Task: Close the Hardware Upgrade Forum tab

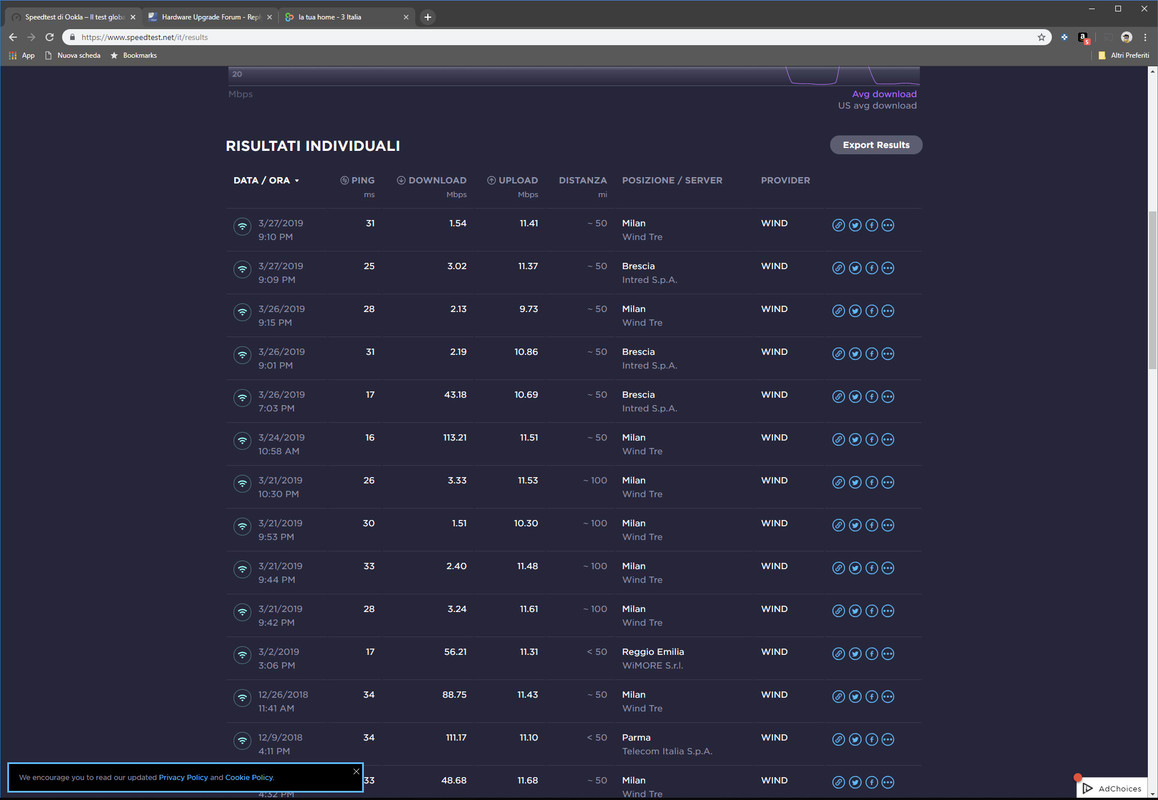Action: pyautogui.click(x=269, y=17)
